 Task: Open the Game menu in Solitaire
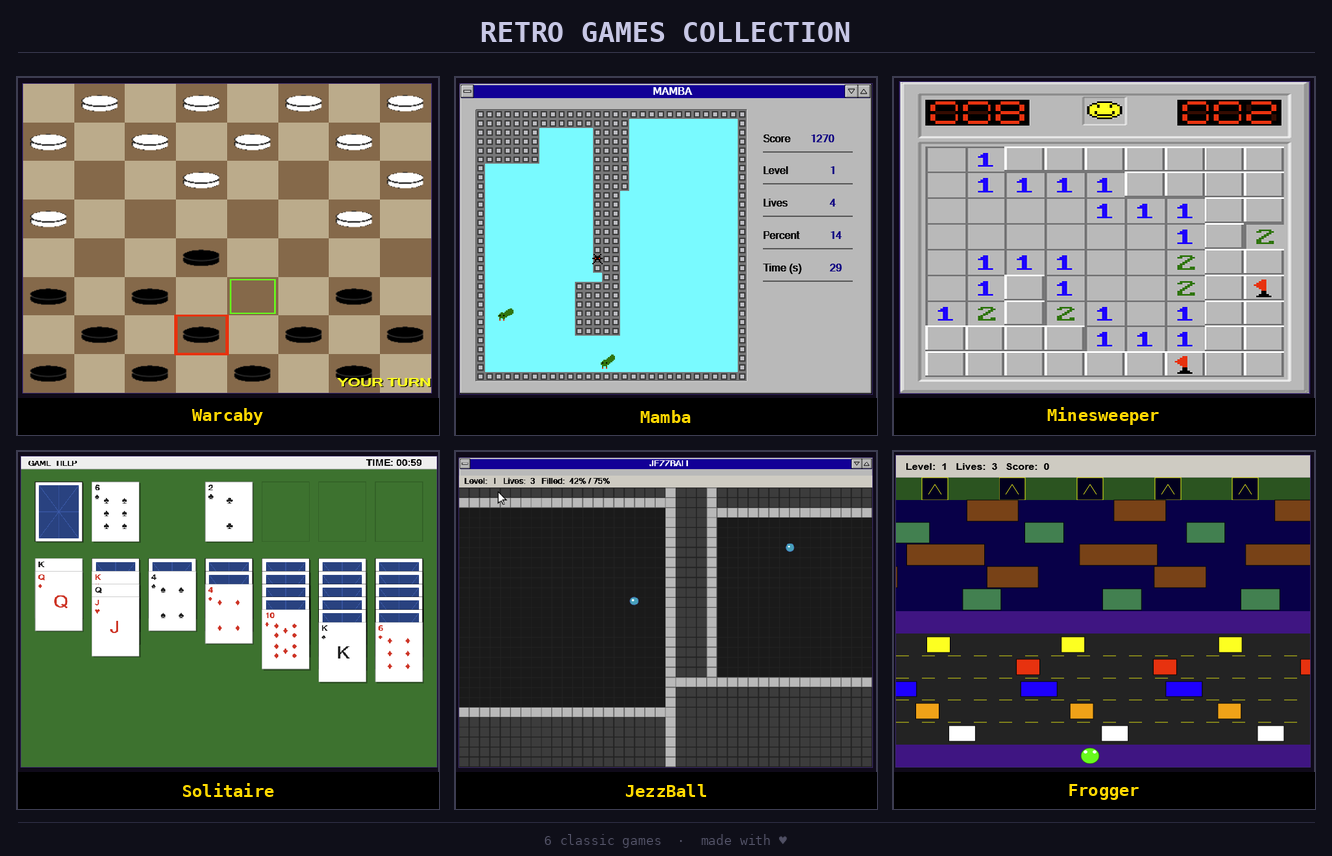(x=39, y=463)
